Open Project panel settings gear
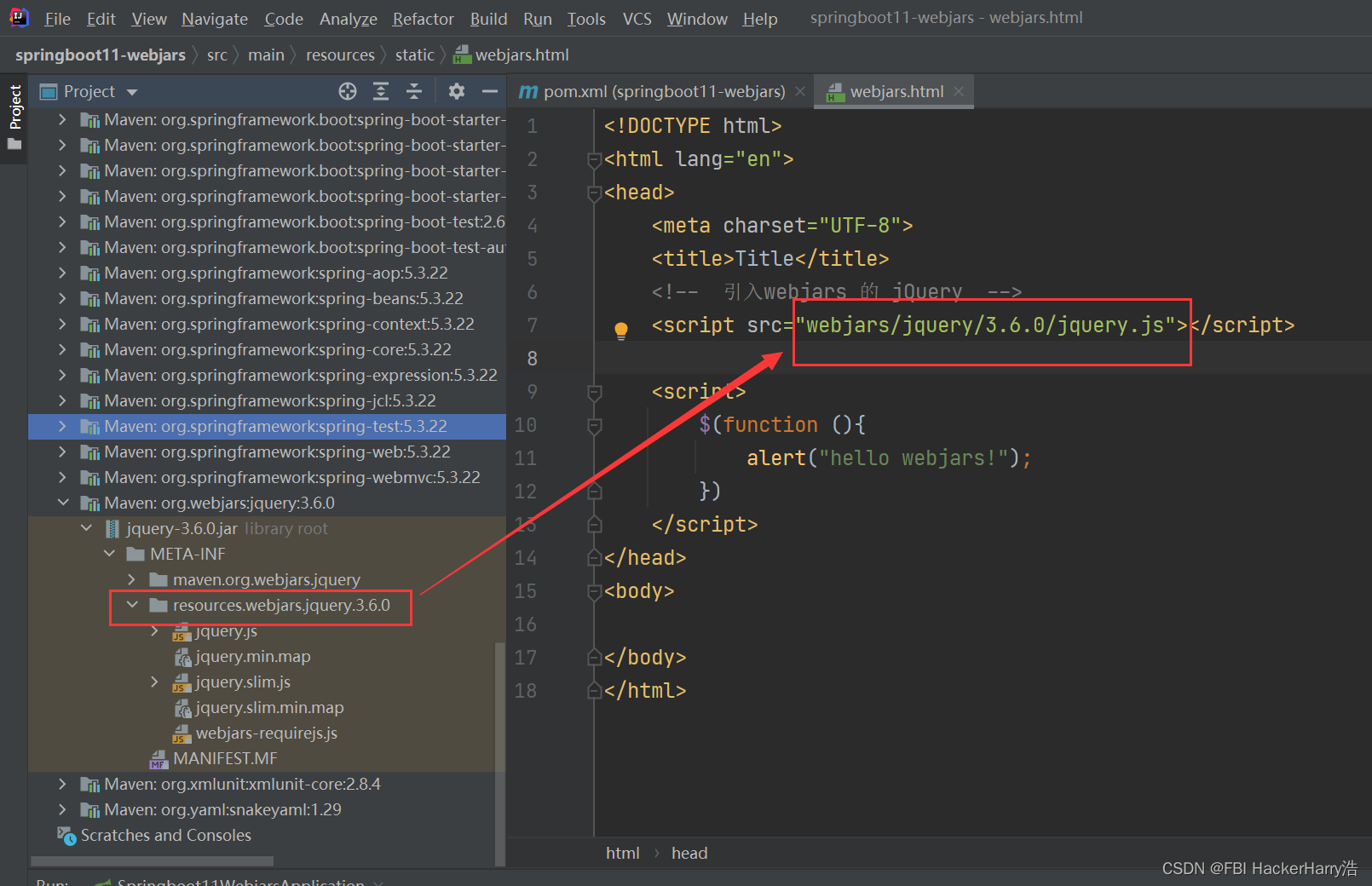The height and width of the screenshot is (886, 1372). [457, 91]
